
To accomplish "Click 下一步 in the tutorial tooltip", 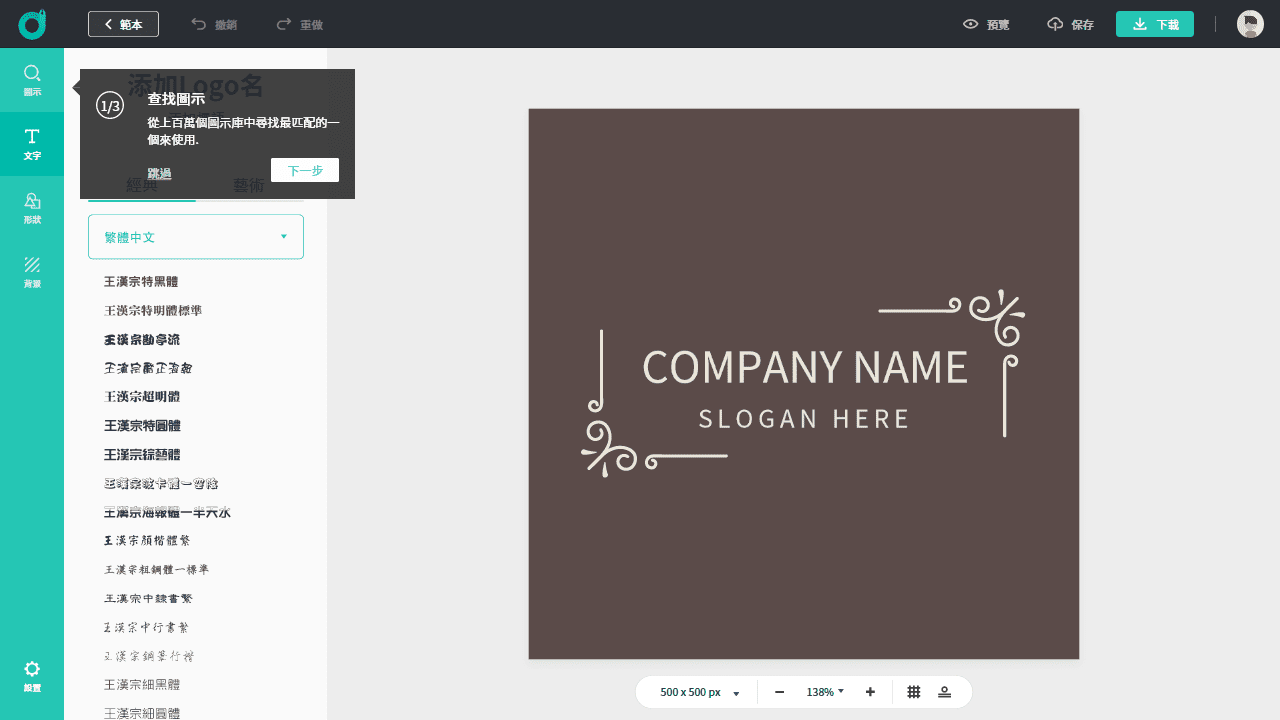I will click(x=305, y=170).
